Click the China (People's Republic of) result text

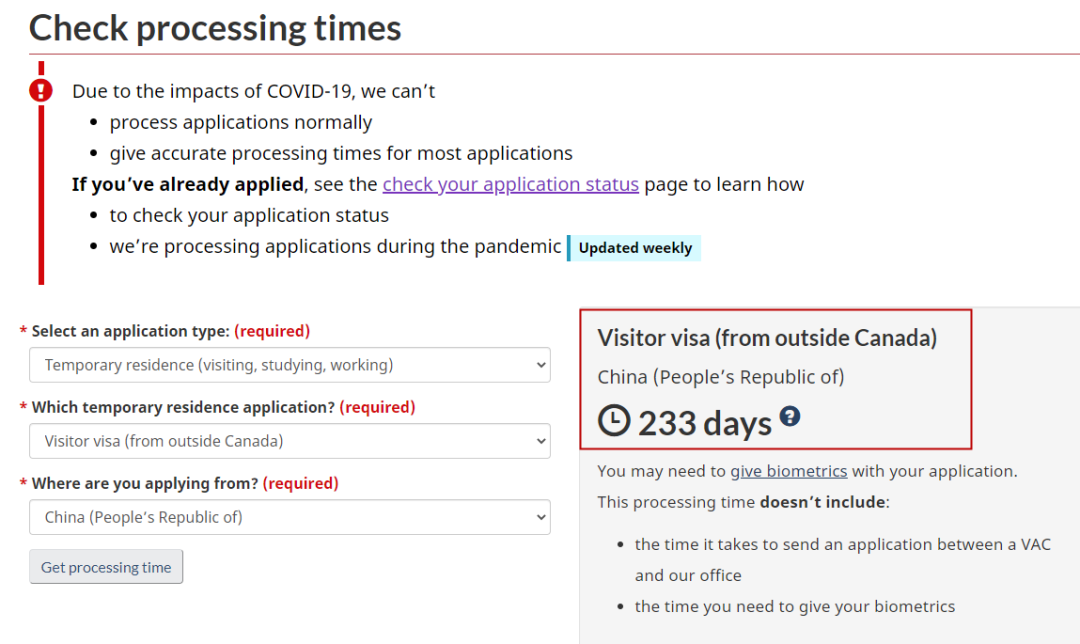pos(720,377)
